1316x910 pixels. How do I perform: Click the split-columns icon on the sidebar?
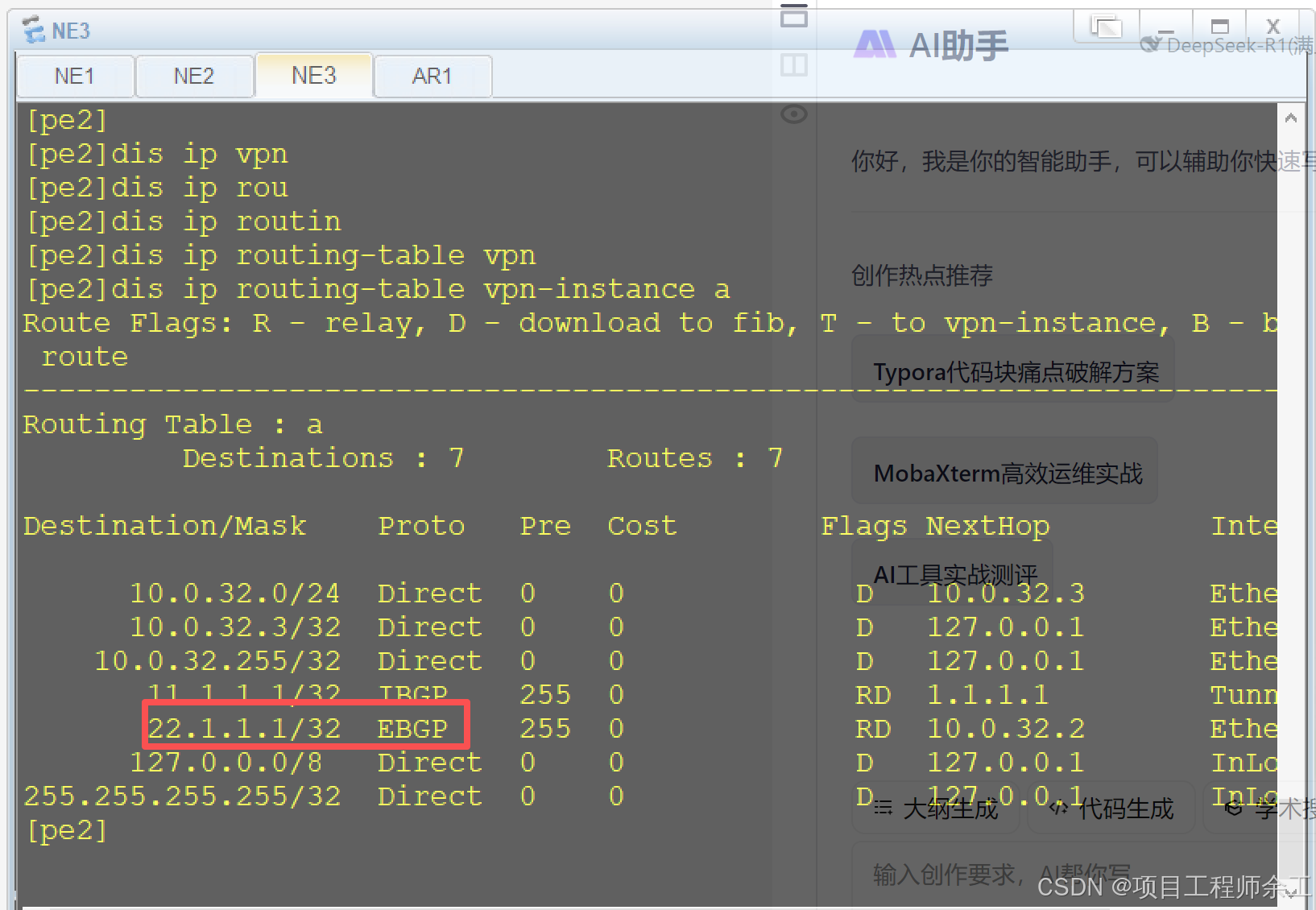pyautogui.click(x=794, y=64)
